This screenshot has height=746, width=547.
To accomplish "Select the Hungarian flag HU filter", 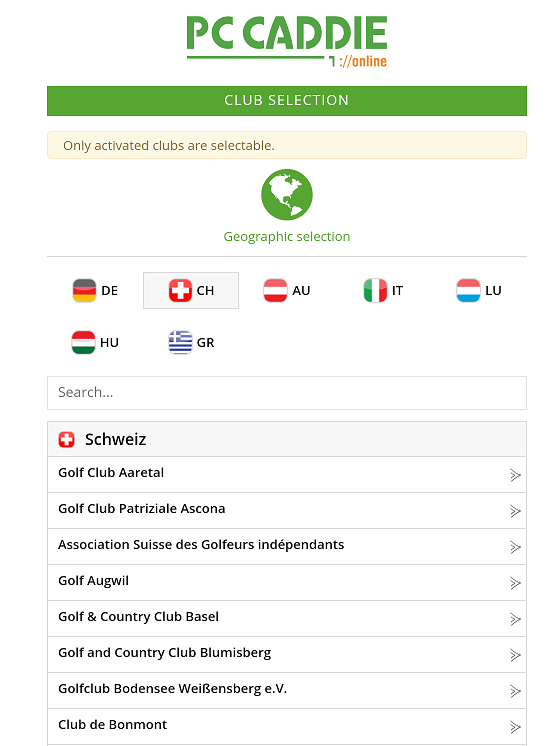I will [95, 343].
